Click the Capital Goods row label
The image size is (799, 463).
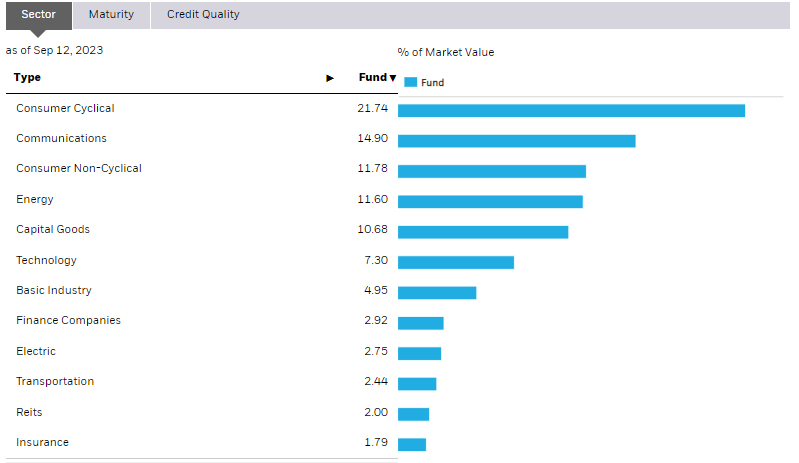point(53,230)
